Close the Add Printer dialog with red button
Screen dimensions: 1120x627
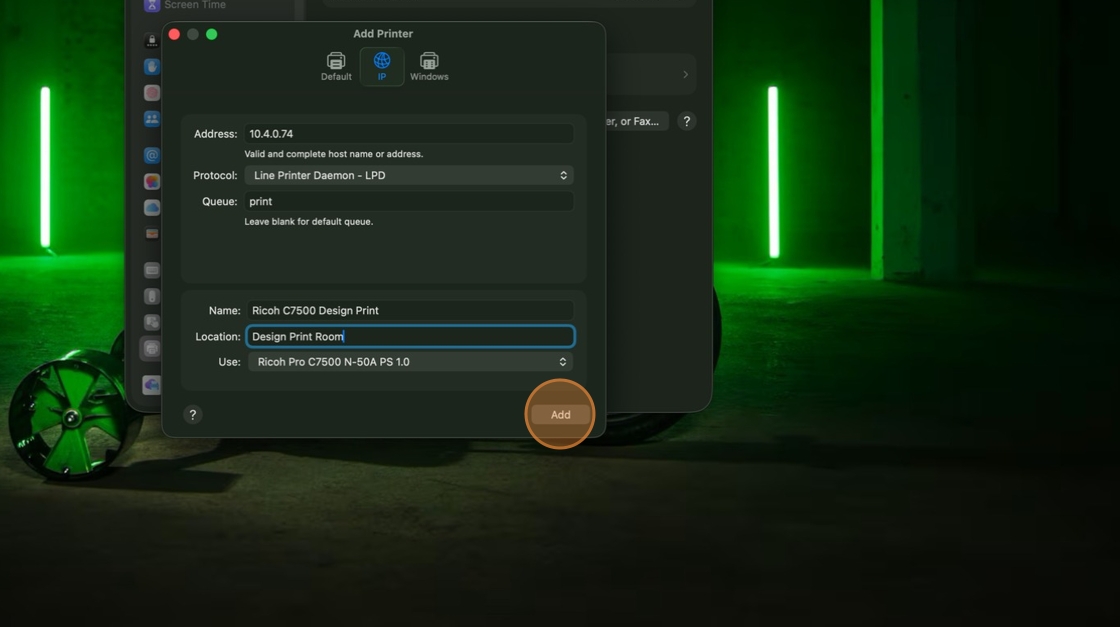click(174, 34)
